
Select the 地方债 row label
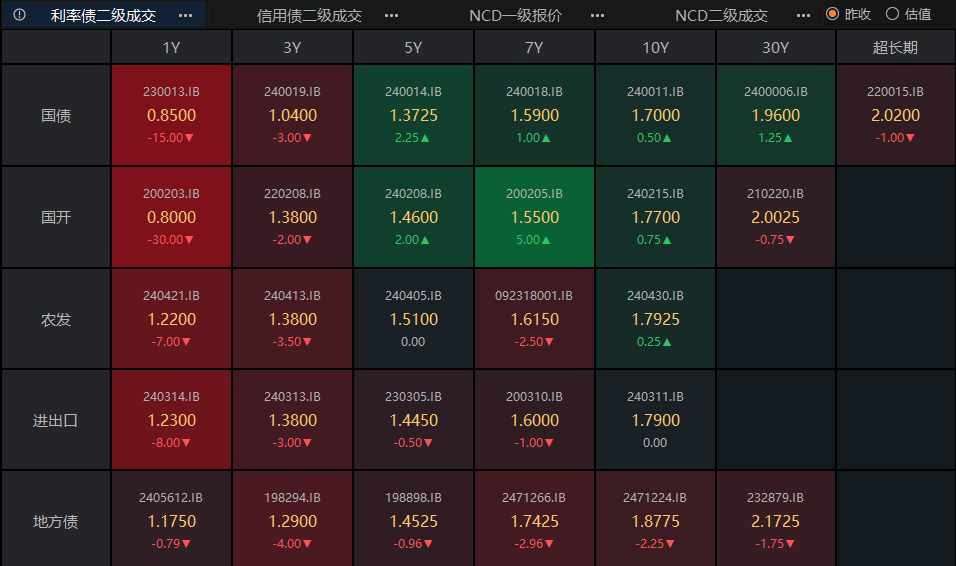(x=56, y=521)
